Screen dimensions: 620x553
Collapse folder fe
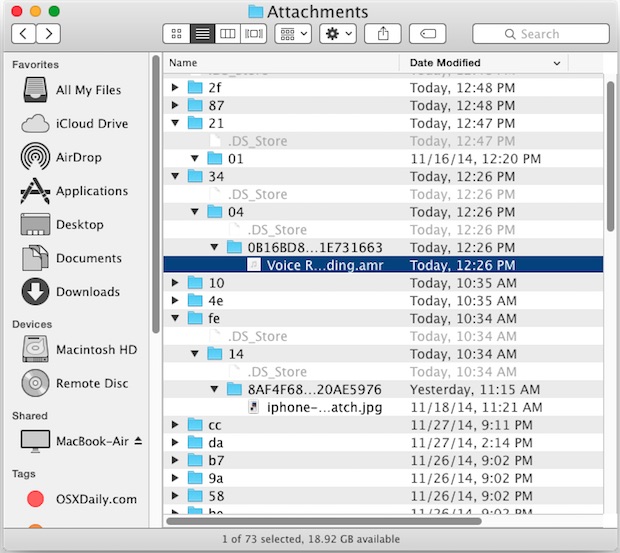click(x=175, y=318)
